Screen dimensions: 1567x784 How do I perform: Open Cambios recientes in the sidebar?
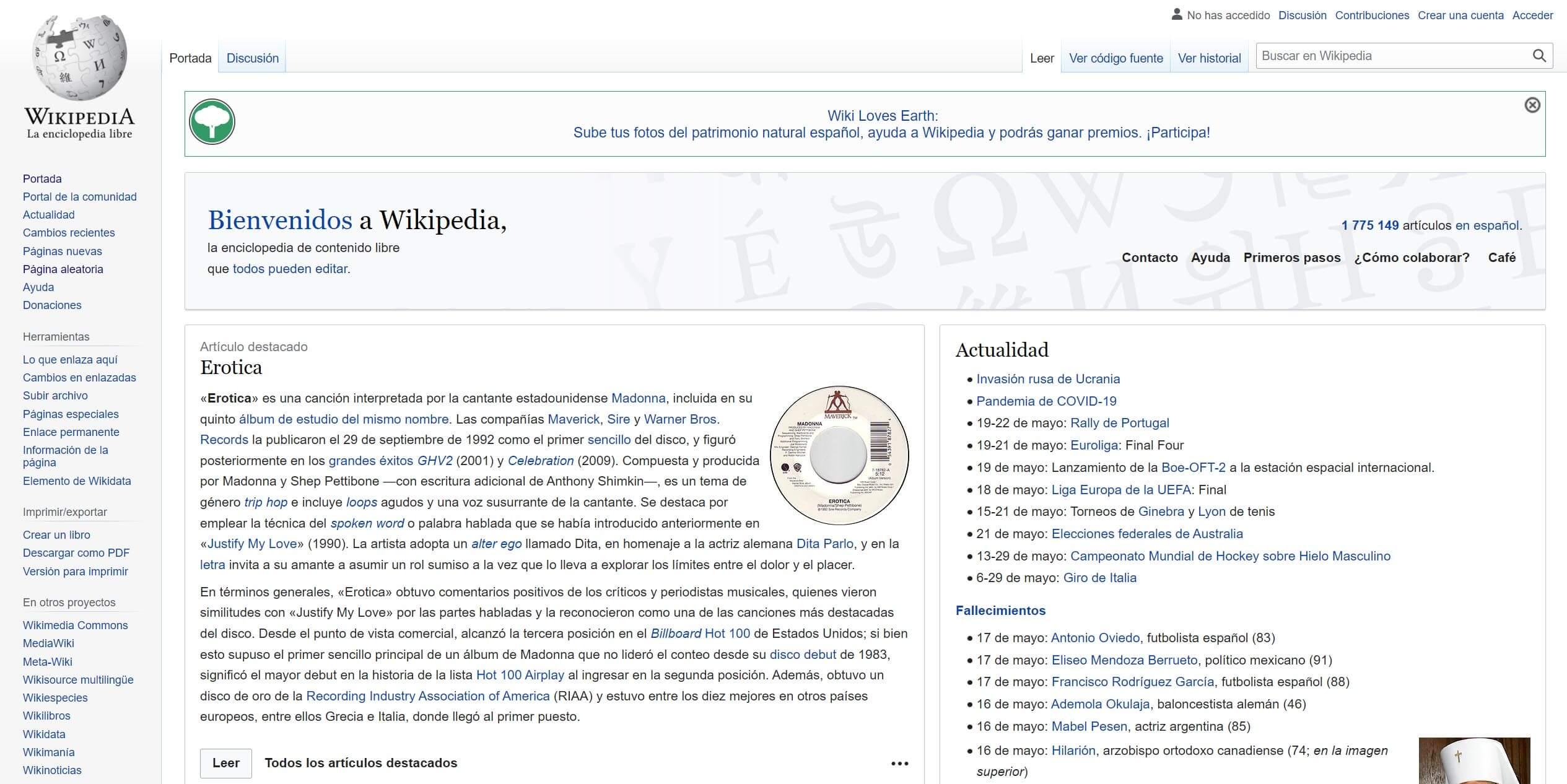click(69, 233)
